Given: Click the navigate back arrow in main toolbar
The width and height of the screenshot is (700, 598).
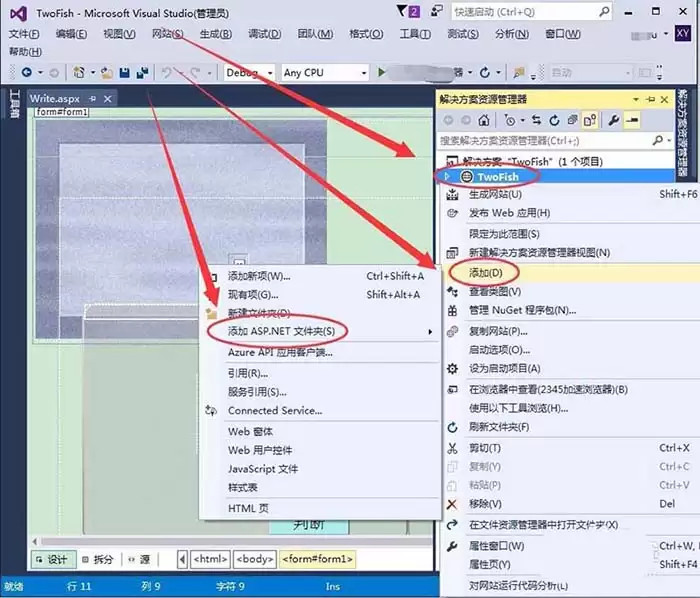Looking at the screenshot, I should click(27, 72).
